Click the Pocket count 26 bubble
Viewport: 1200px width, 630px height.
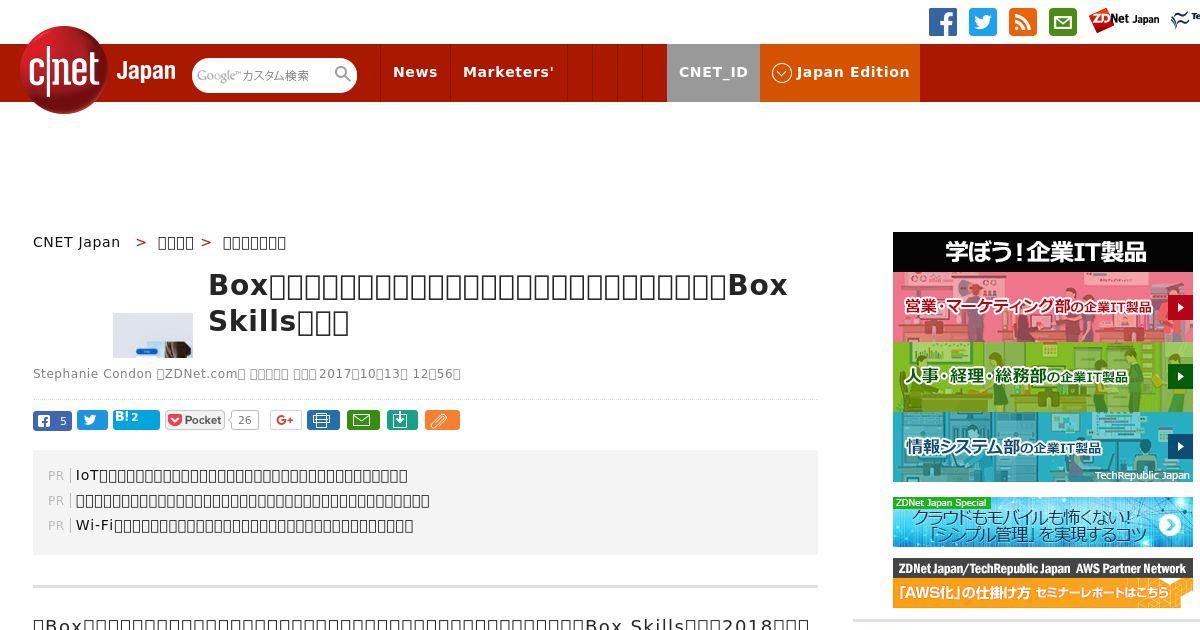[245, 420]
